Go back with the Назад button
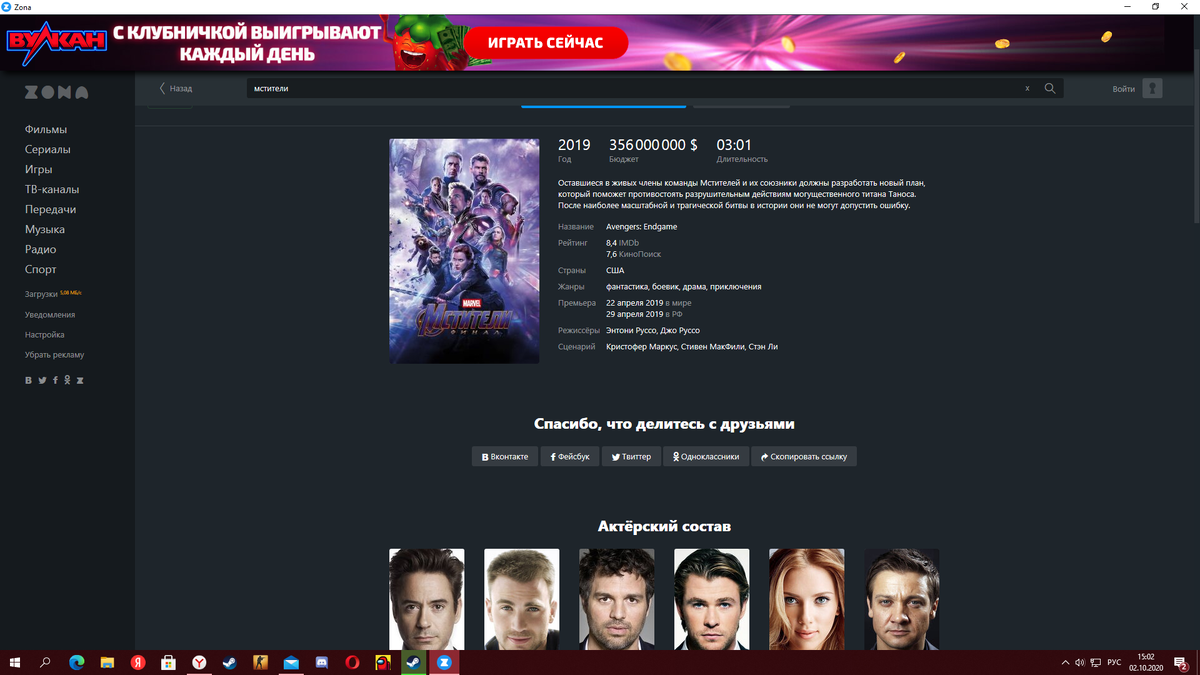This screenshot has width=1200, height=675. (x=176, y=88)
